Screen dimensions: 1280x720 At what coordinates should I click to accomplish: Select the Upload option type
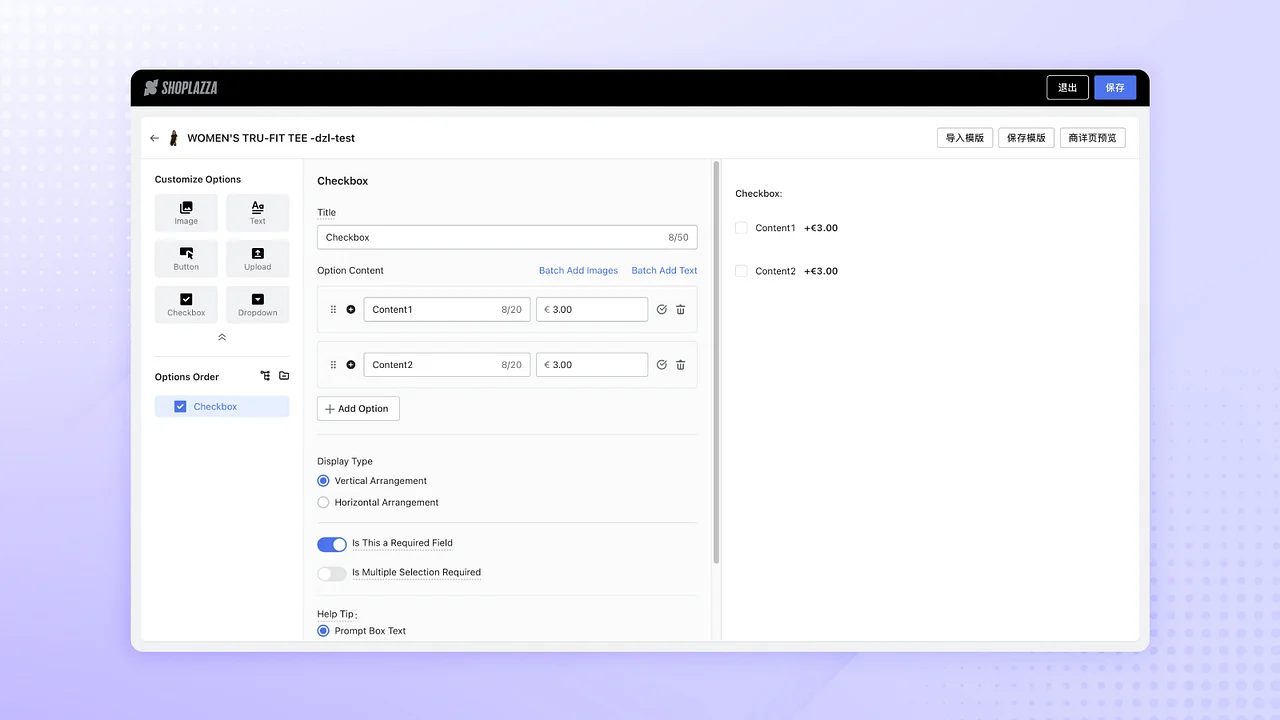pyautogui.click(x=257, y=258)
